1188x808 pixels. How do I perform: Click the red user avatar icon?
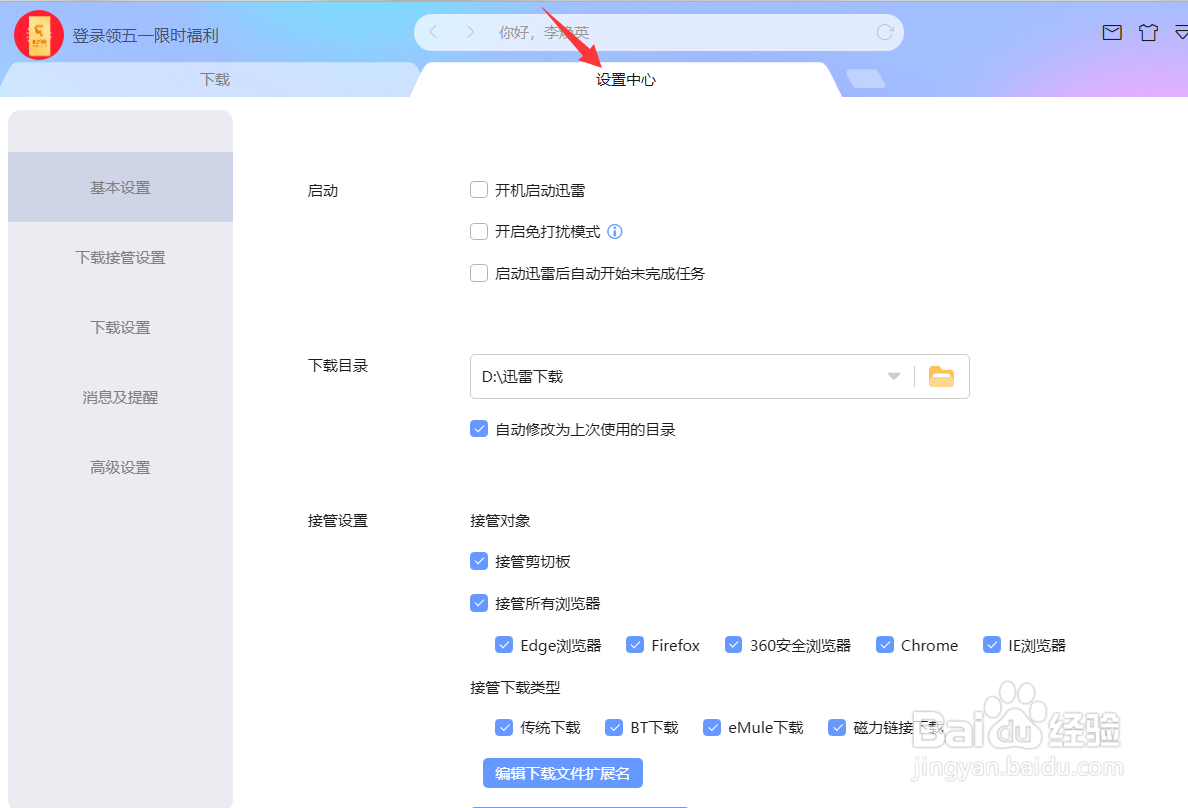[39, 35]
